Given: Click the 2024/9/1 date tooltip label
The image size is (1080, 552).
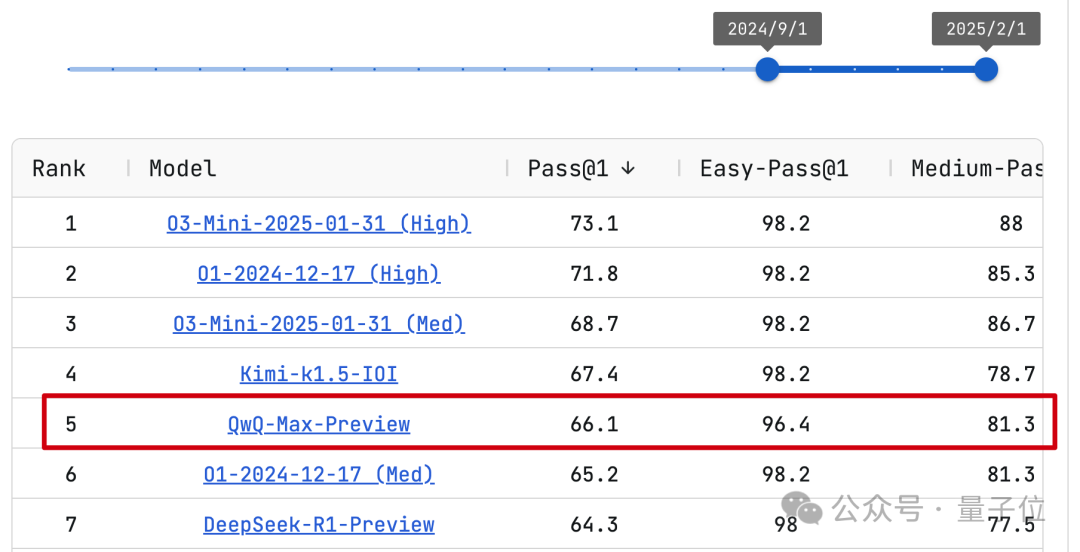Looking at the screenshot, I should pyautogui.click(x=767, y=28).
